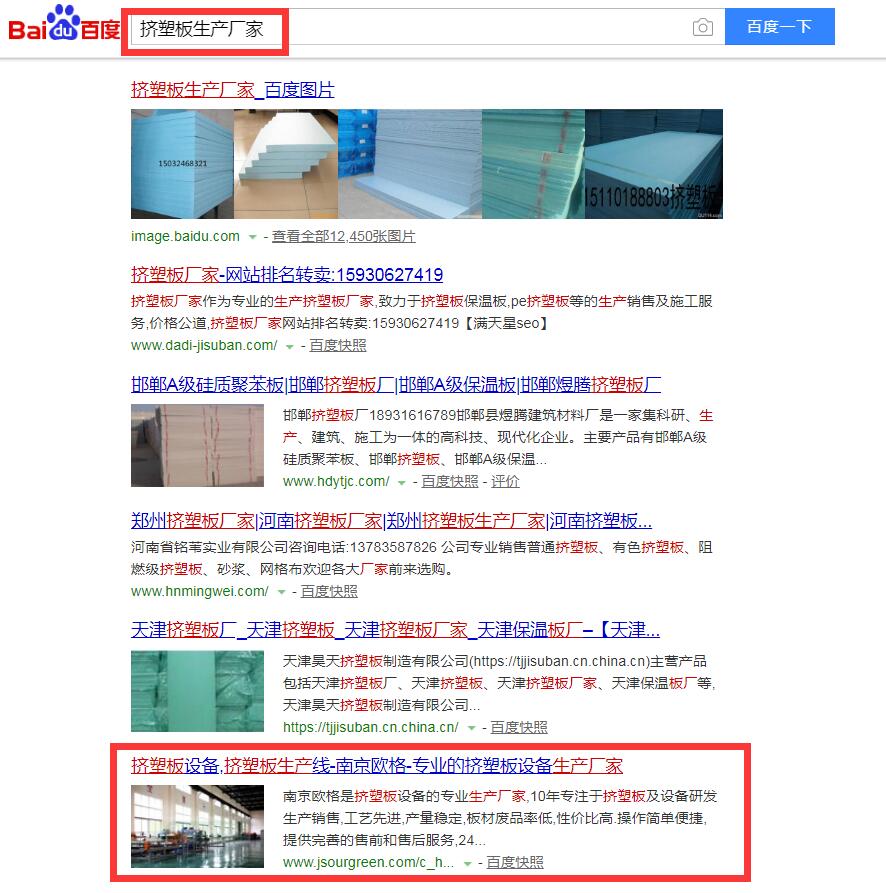Screen dimensions: 886x893
Task: Expand dropdown arrow next to www.hdytjc.com
Action: 401,482
